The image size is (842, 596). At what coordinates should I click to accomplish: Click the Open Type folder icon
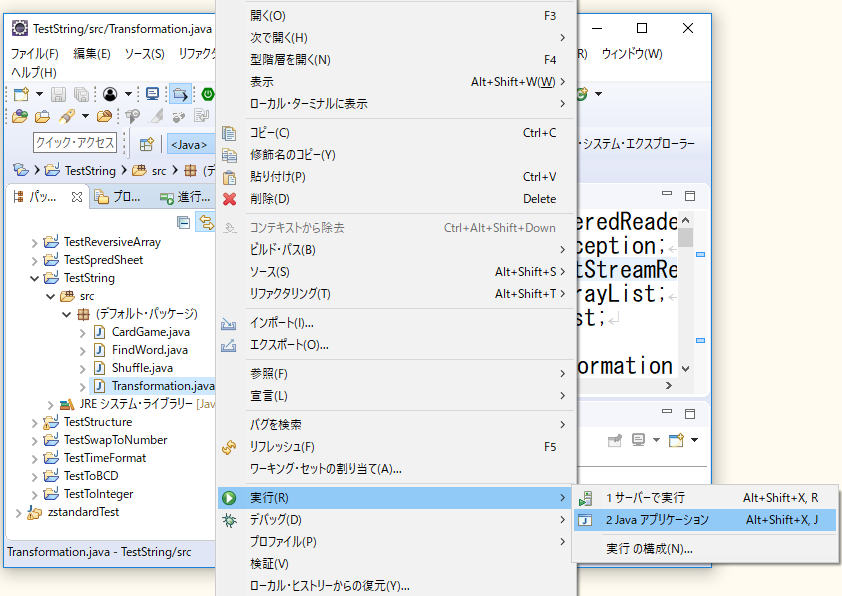(x=20, y=116)
